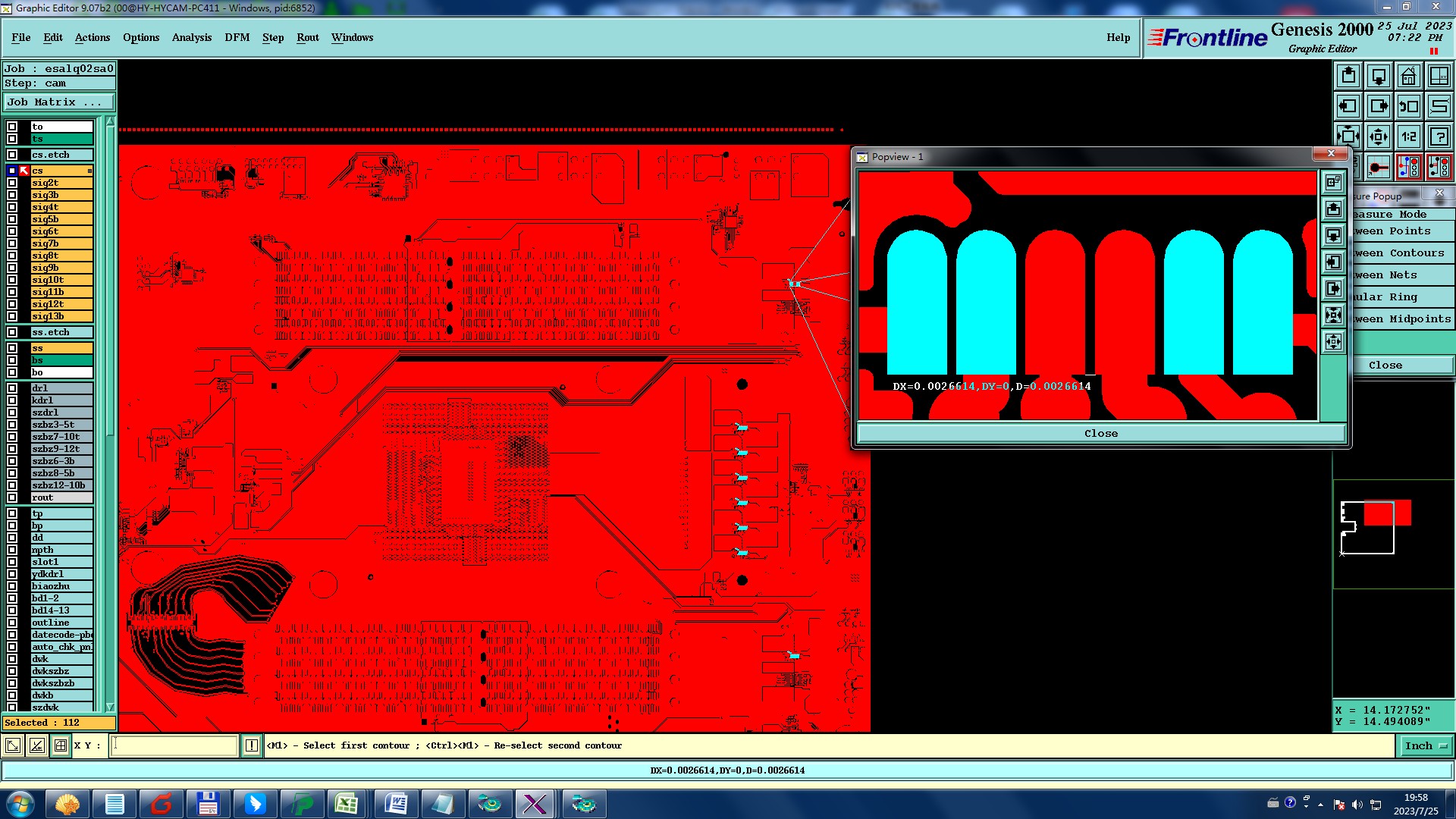Screen dimensions: 1456x819
Task: Click the previous view undo icon
Action: point(1408,106)
